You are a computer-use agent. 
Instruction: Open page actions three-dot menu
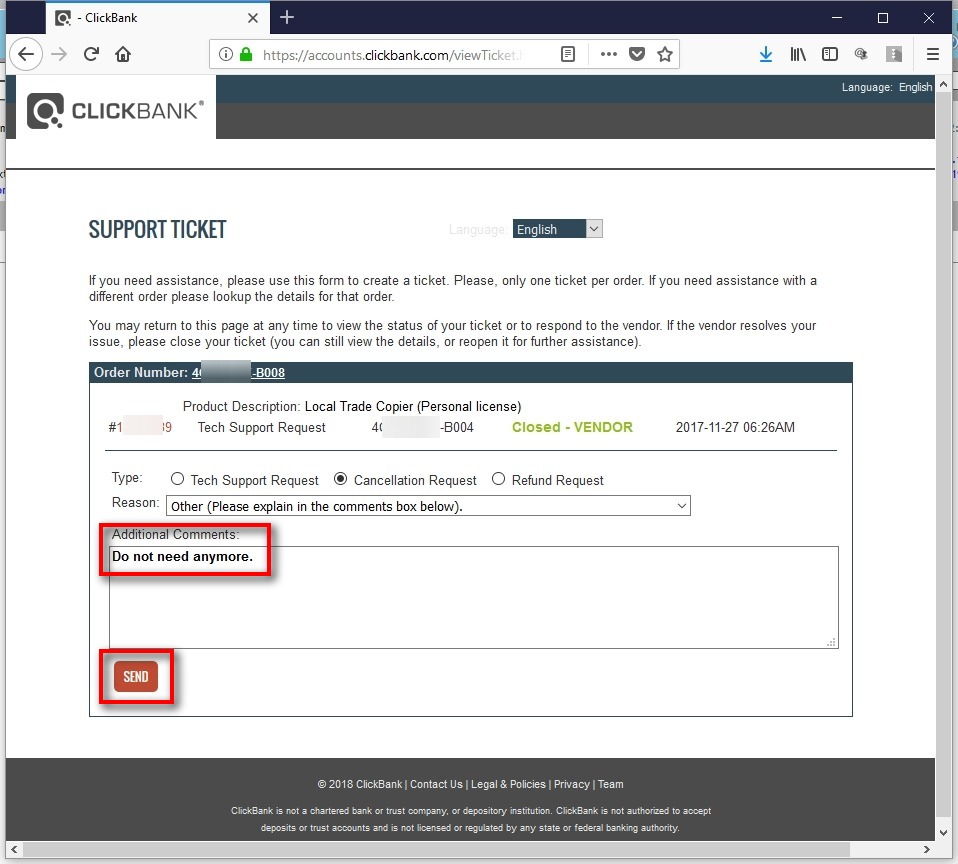click(609, 54)
